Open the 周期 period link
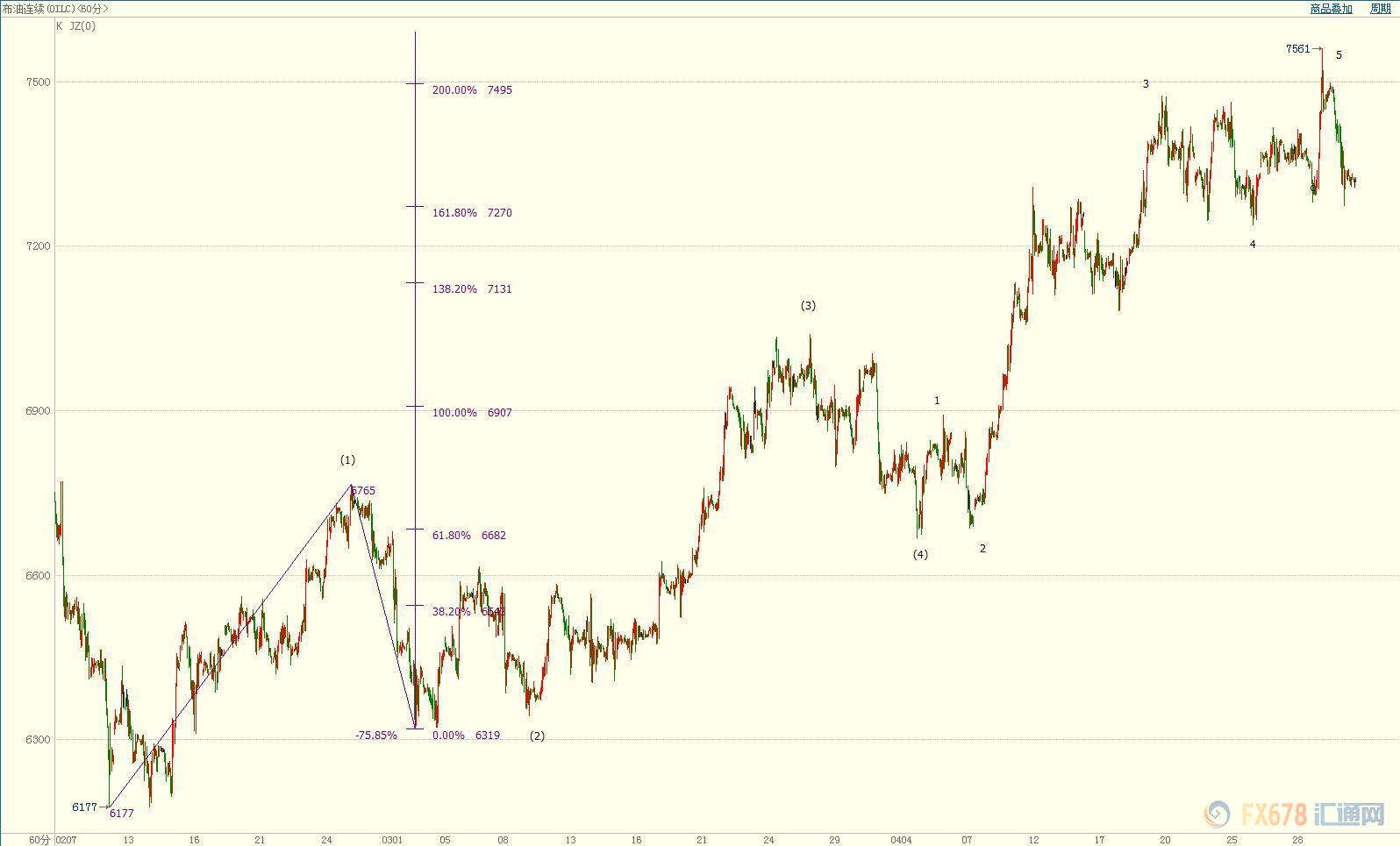This screenshot has height=846, width=1400. click(x=1381, y=9)
